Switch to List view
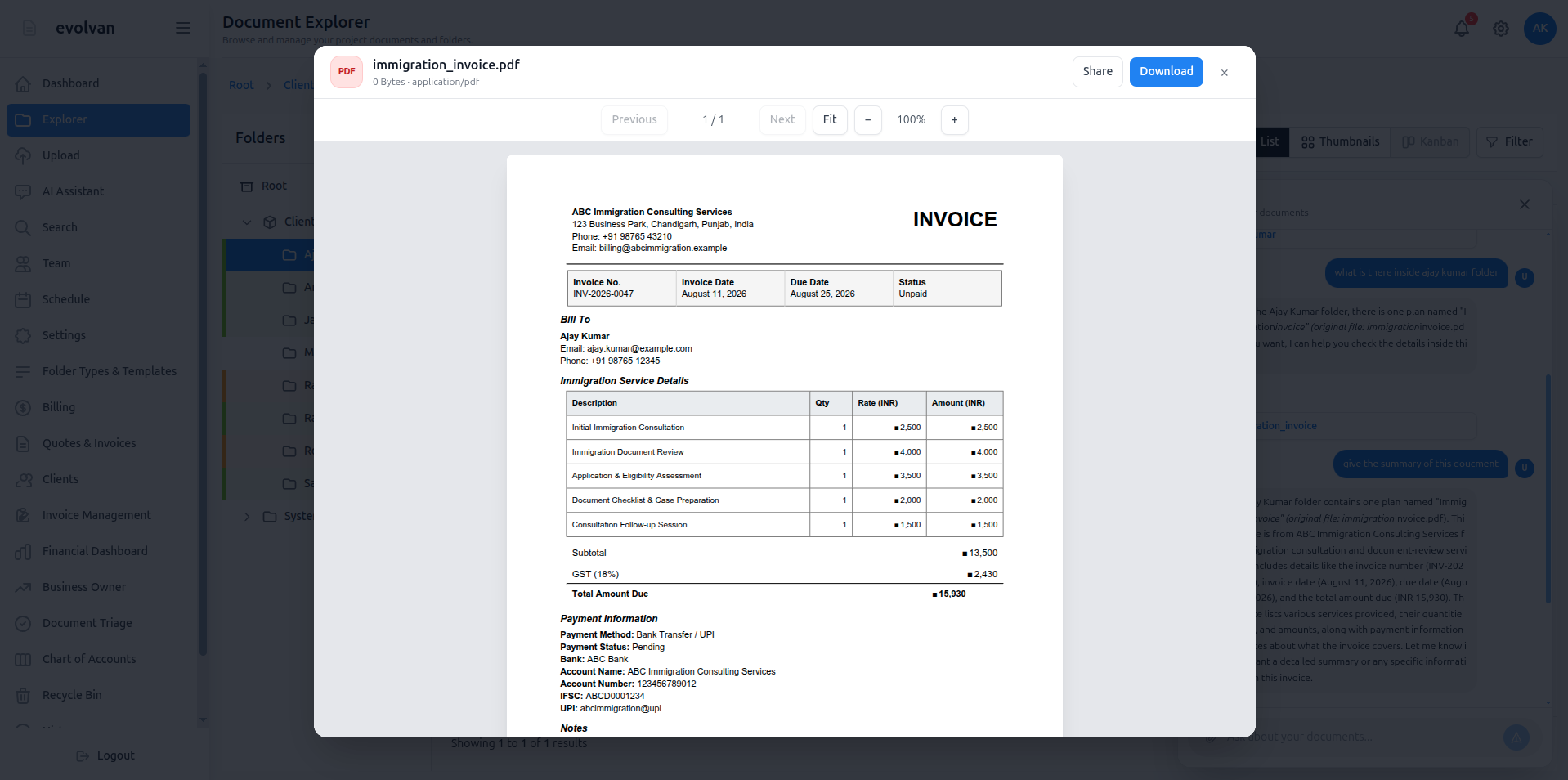The height and width of the screenshot is (780, 1568). 1272,142
